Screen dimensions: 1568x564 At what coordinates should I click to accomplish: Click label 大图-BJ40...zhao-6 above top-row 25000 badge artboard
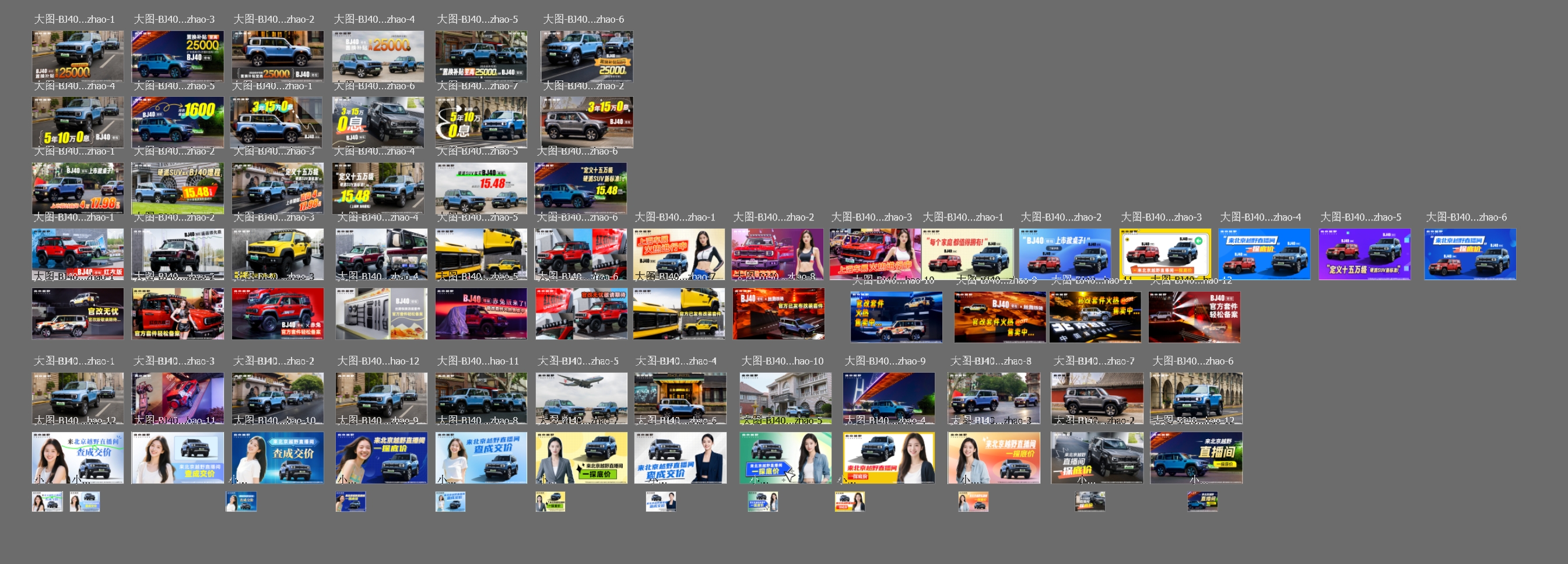point(583,19)
